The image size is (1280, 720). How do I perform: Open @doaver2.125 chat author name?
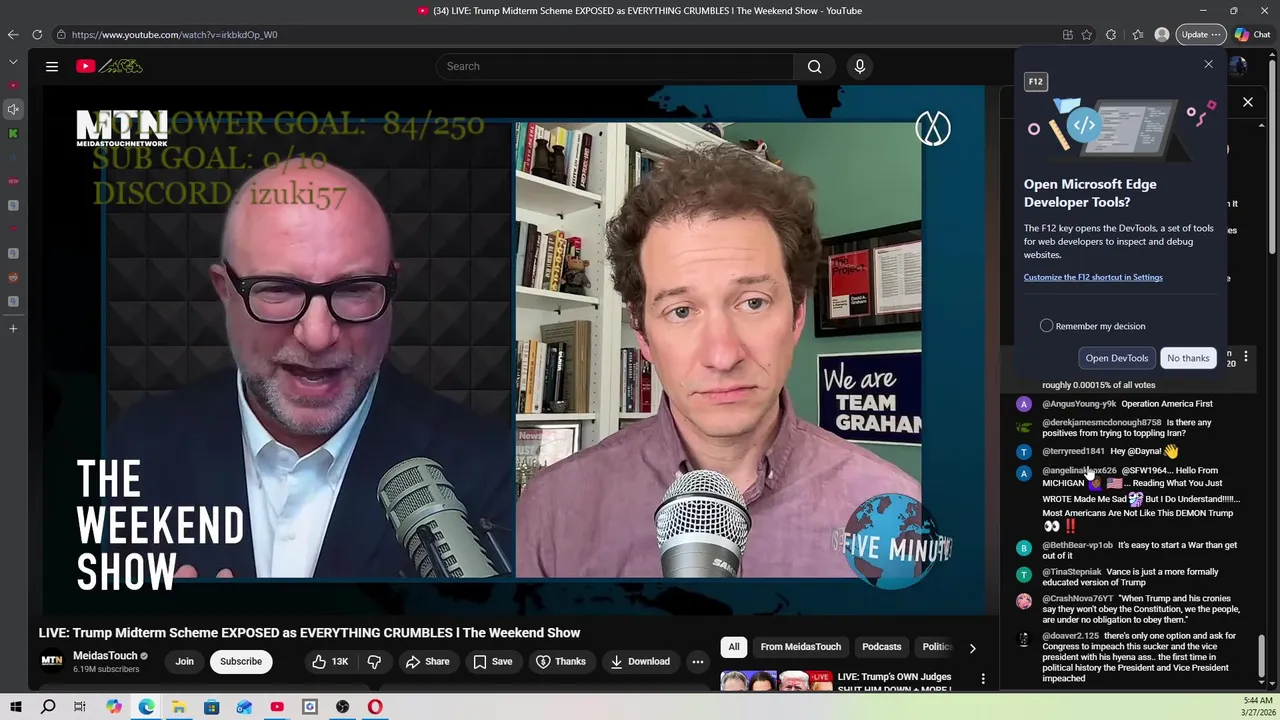pos(1070,635)
